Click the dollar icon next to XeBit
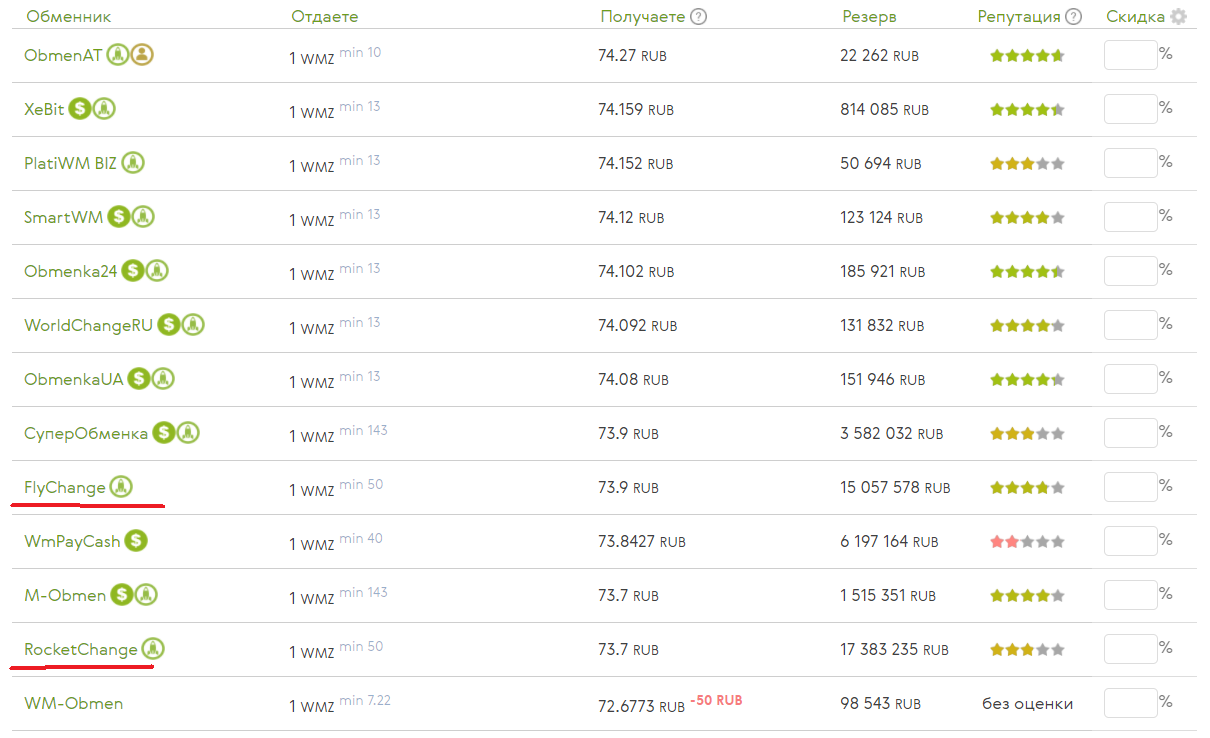 (x=80, y=109)
